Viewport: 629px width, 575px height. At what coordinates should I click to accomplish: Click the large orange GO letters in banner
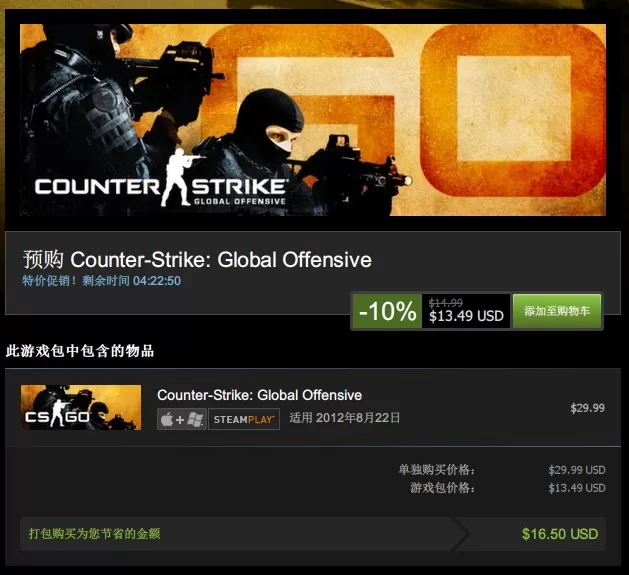point(405,110)
